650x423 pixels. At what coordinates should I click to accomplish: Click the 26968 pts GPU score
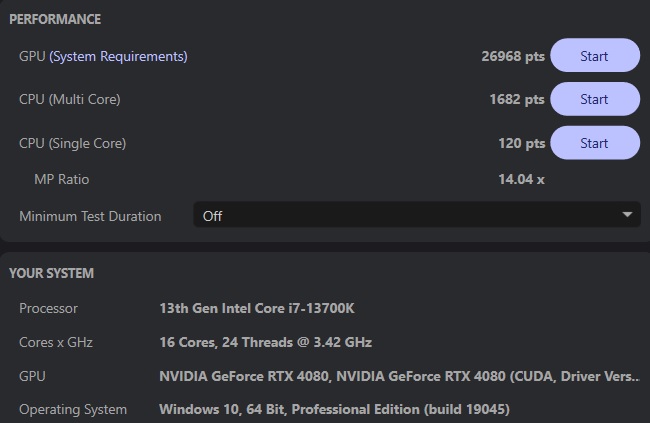(x=512, y=56)
